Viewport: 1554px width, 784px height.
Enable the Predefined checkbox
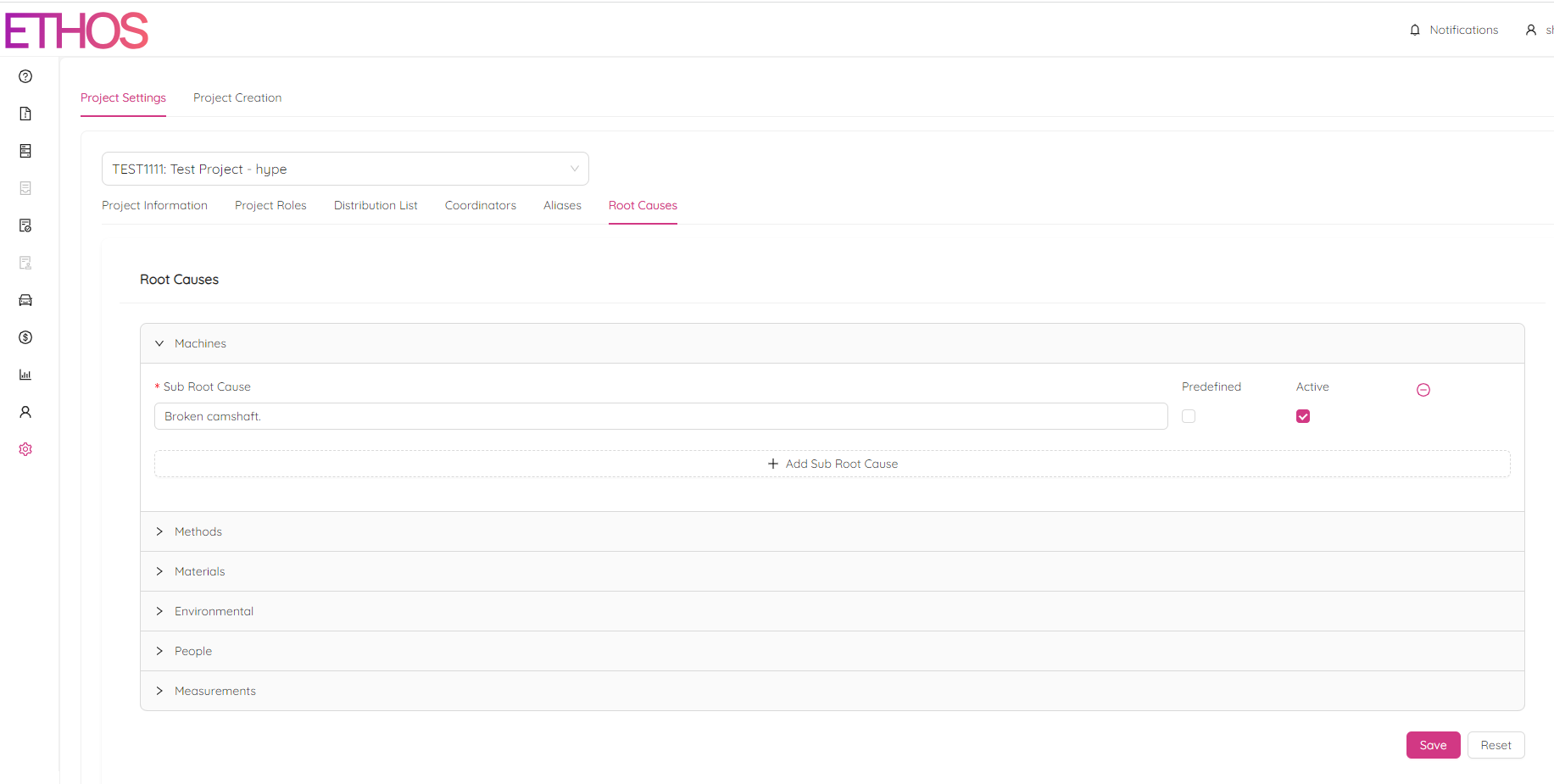(x=1189, y=416)
